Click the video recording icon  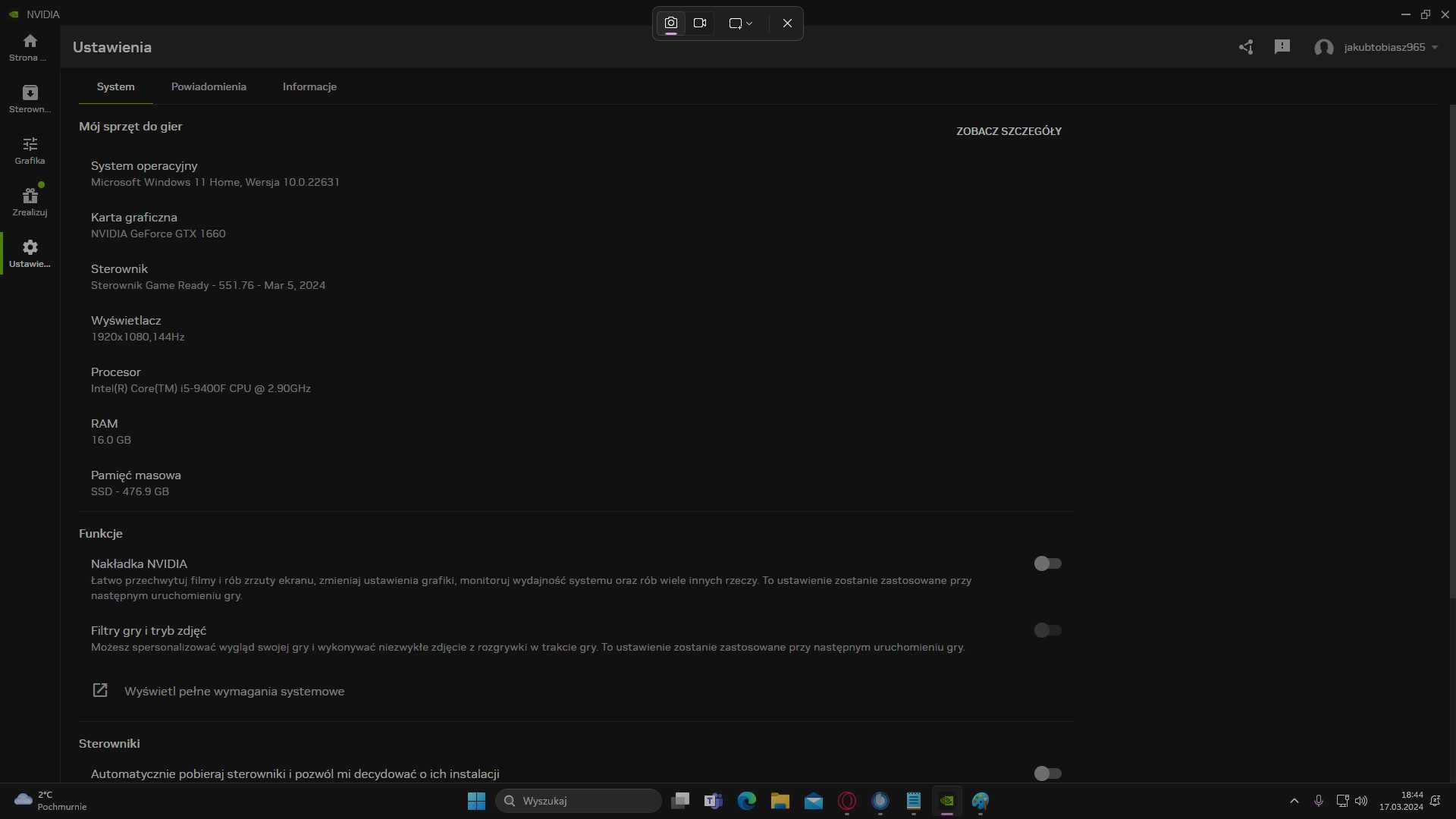coord(700,22)
